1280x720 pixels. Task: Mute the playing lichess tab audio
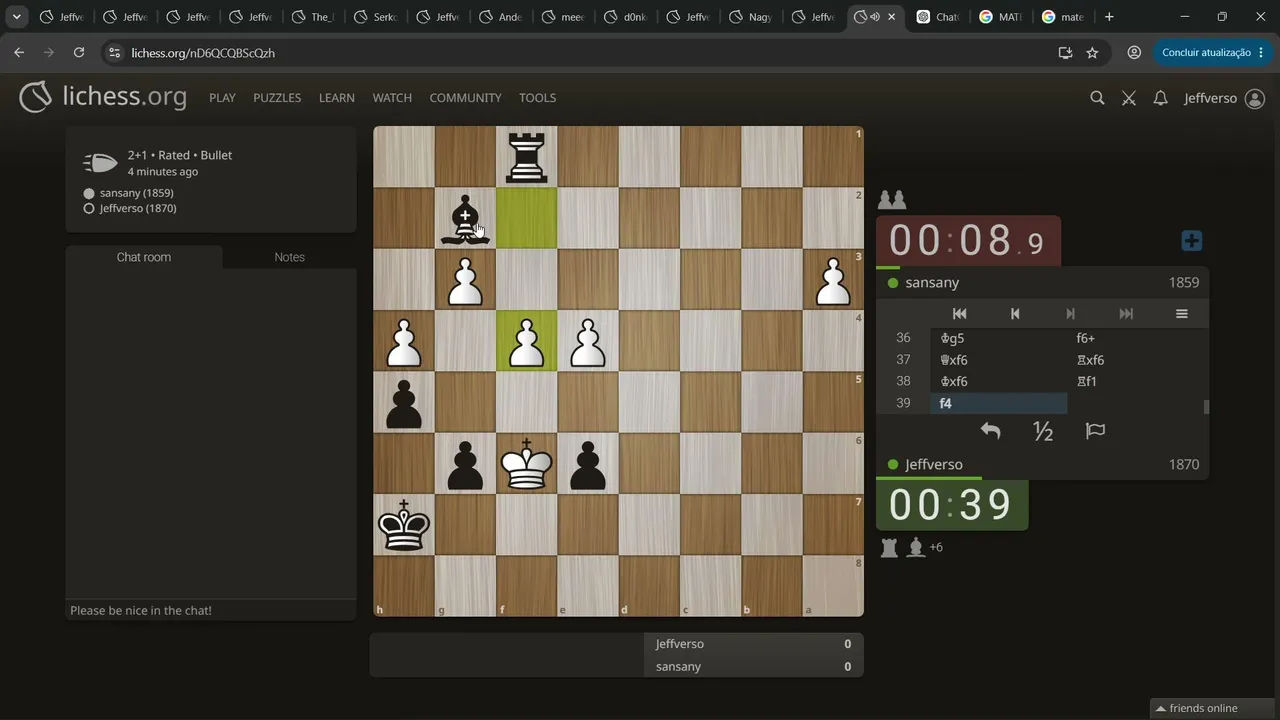[875, 17]
